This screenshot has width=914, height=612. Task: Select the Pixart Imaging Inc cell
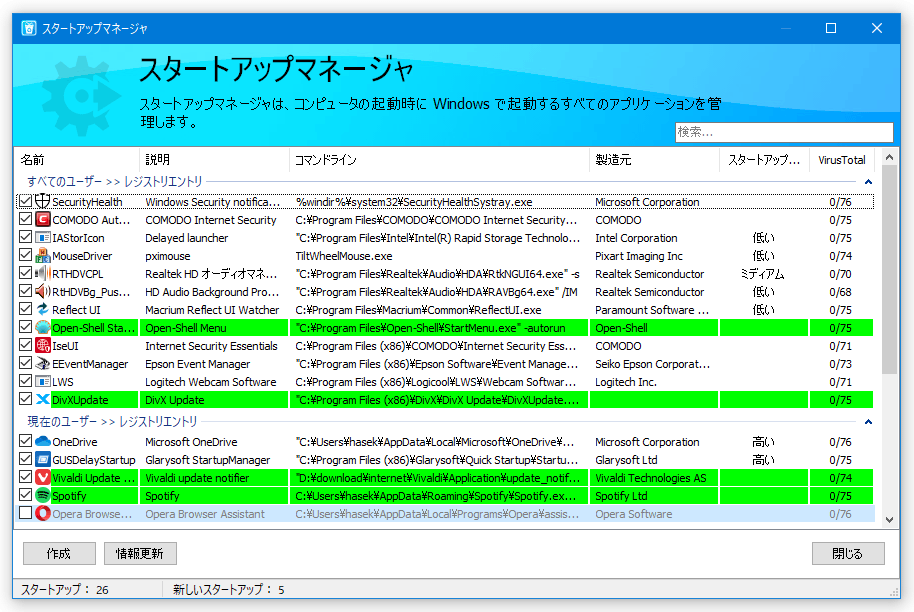(x=639, y=256)
